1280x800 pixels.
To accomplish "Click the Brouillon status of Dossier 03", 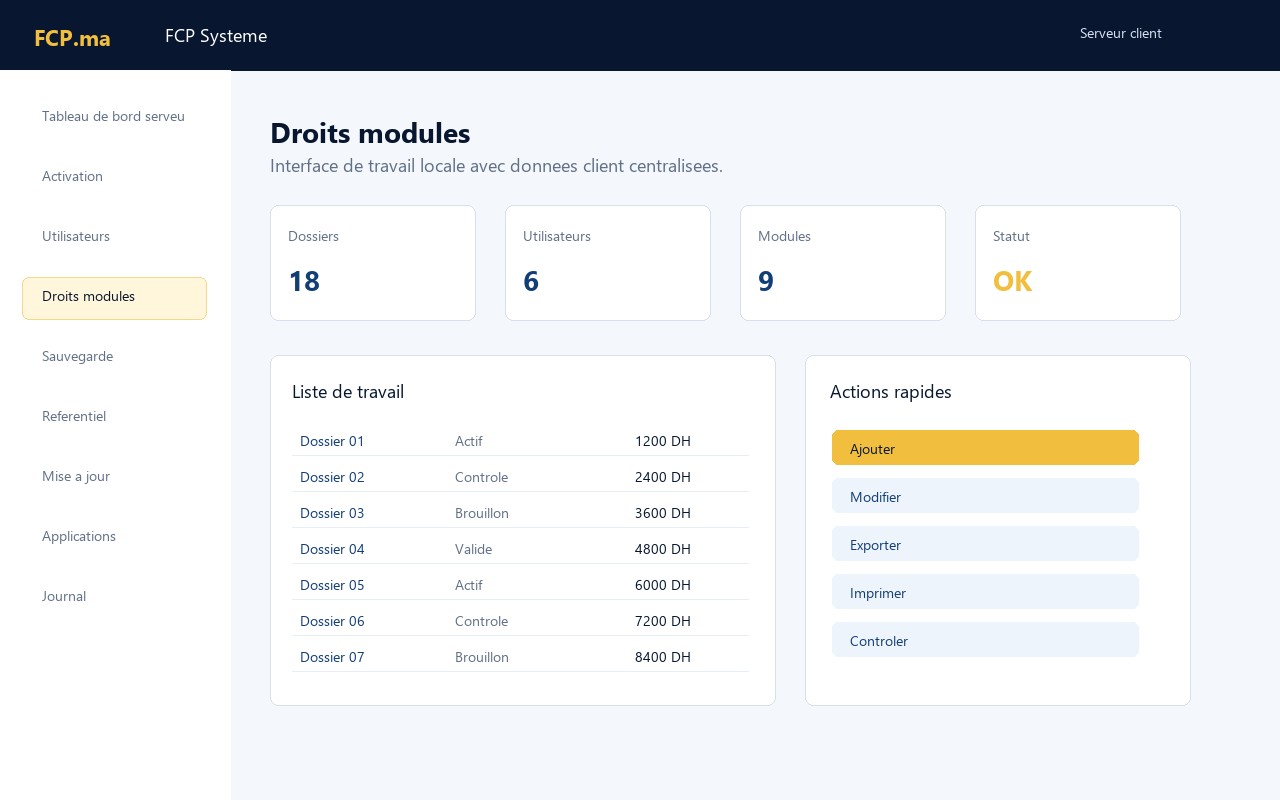I will coord(482,513).
